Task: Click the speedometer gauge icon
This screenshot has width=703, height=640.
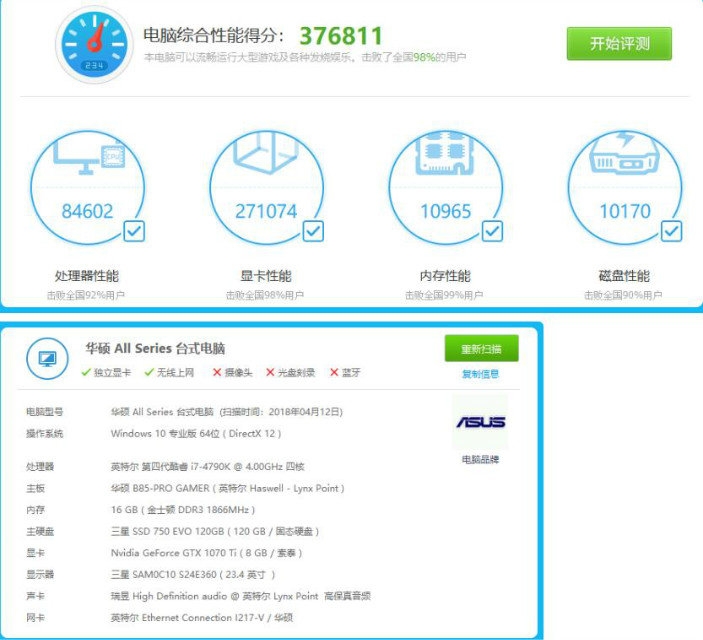Action: click(x=94, y=45)
